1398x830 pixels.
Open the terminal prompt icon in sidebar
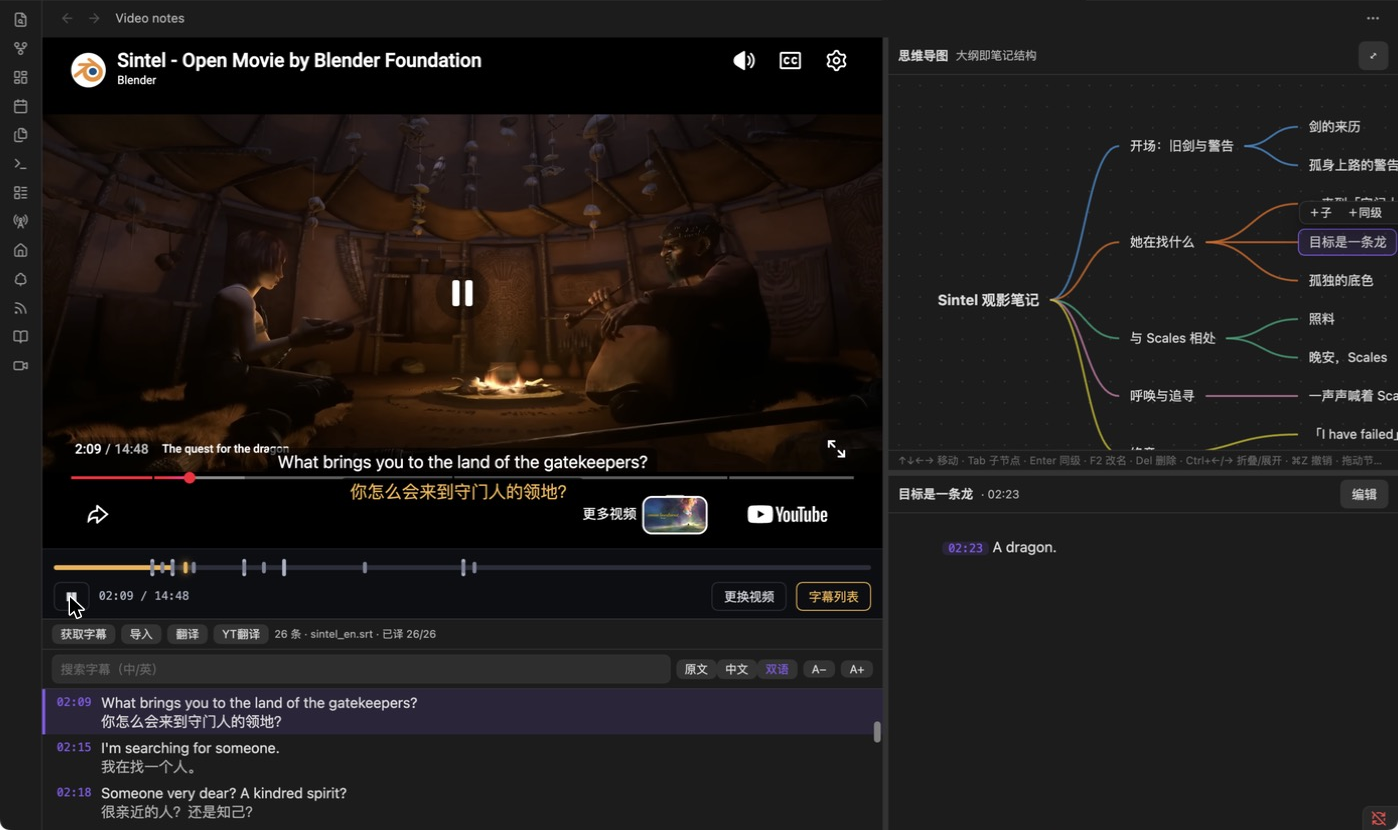pyautogui.click(x=20, y=164)
